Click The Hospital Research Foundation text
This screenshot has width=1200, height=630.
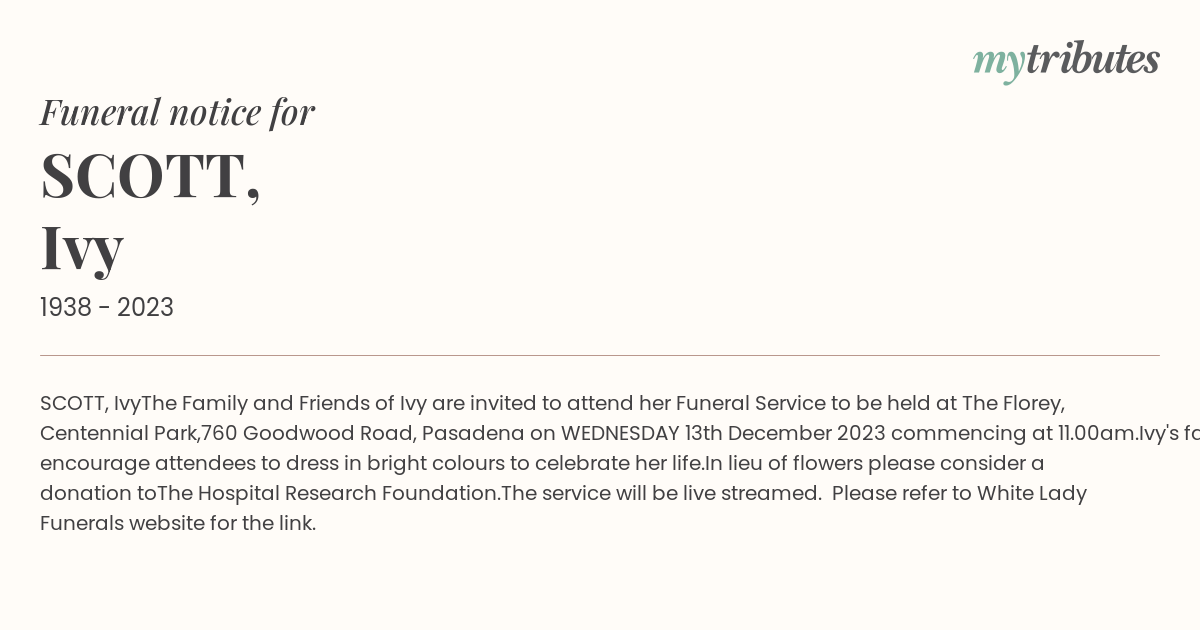point(326,494)
